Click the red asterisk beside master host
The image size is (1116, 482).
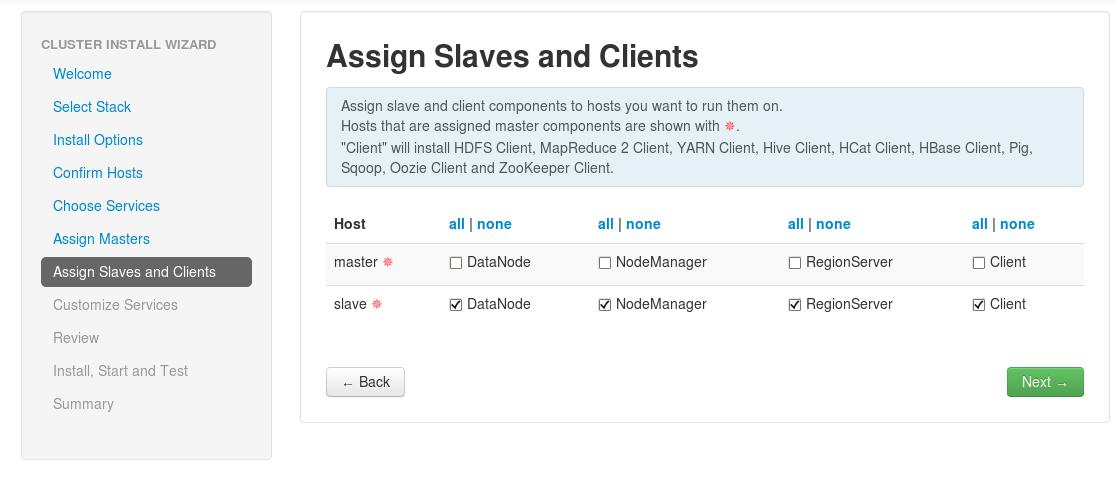[388, 262]
